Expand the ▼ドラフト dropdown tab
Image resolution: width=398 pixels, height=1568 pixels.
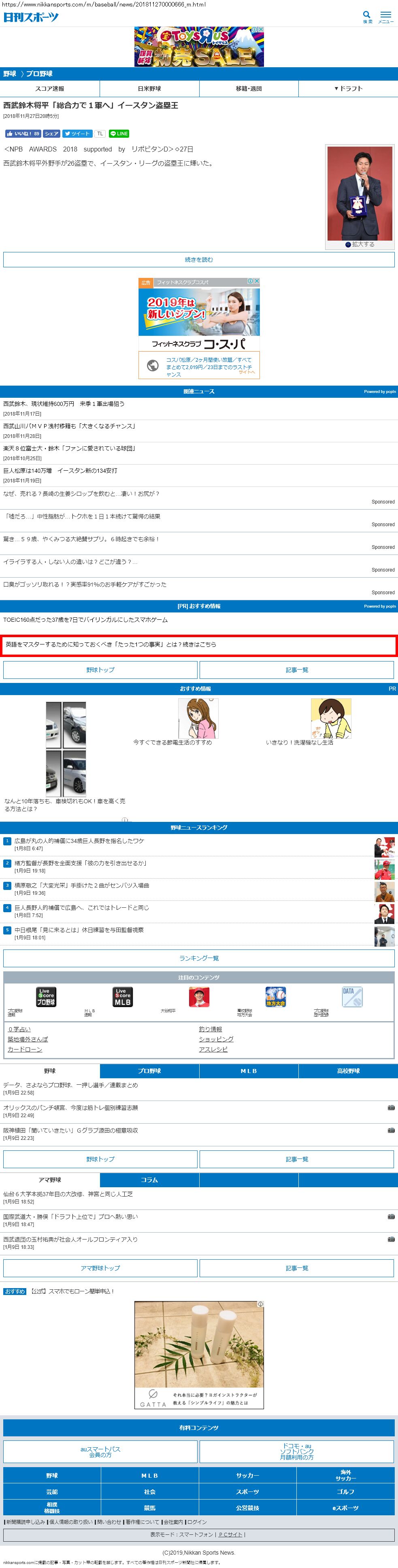[348, 88]
